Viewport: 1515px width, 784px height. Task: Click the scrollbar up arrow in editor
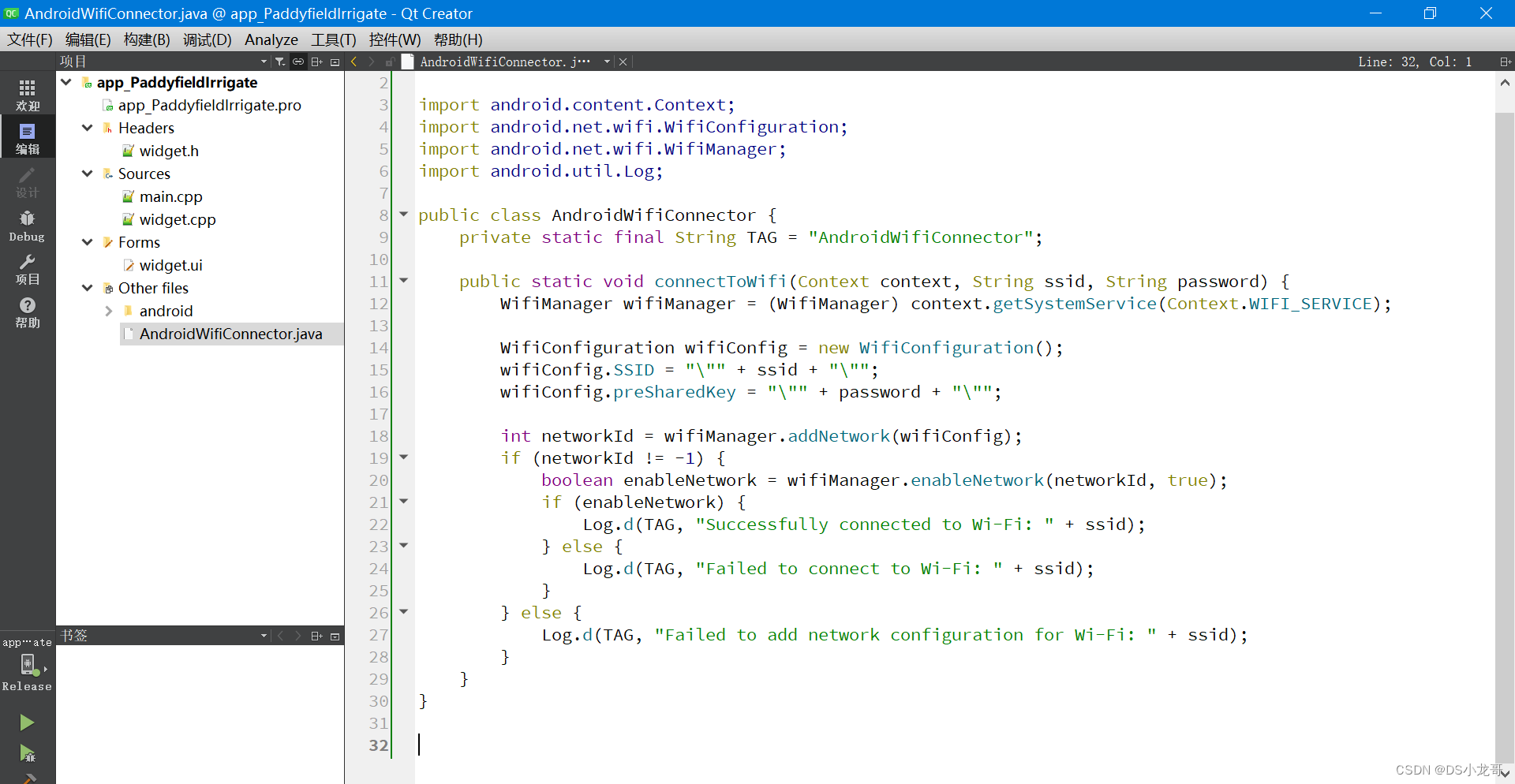coord(1505,82)
